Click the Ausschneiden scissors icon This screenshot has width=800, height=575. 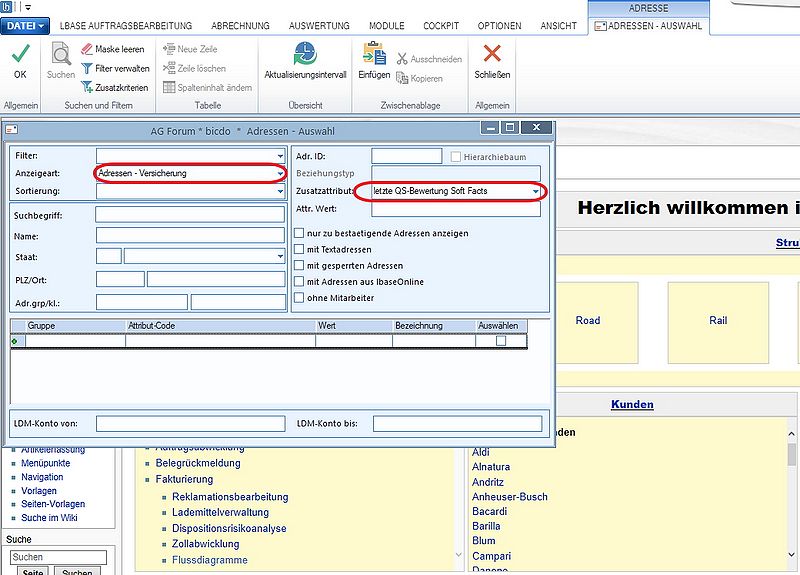402,59
